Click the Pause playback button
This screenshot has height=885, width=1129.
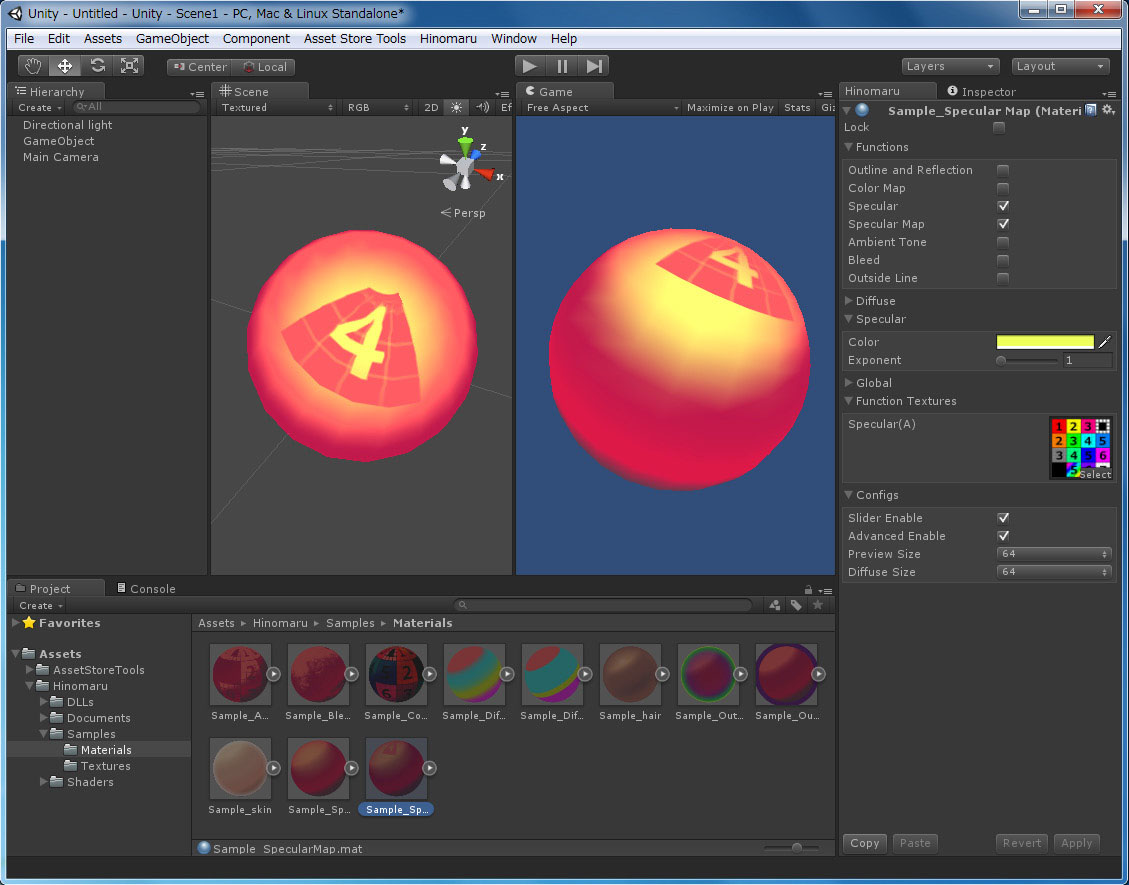click(562, 66)
